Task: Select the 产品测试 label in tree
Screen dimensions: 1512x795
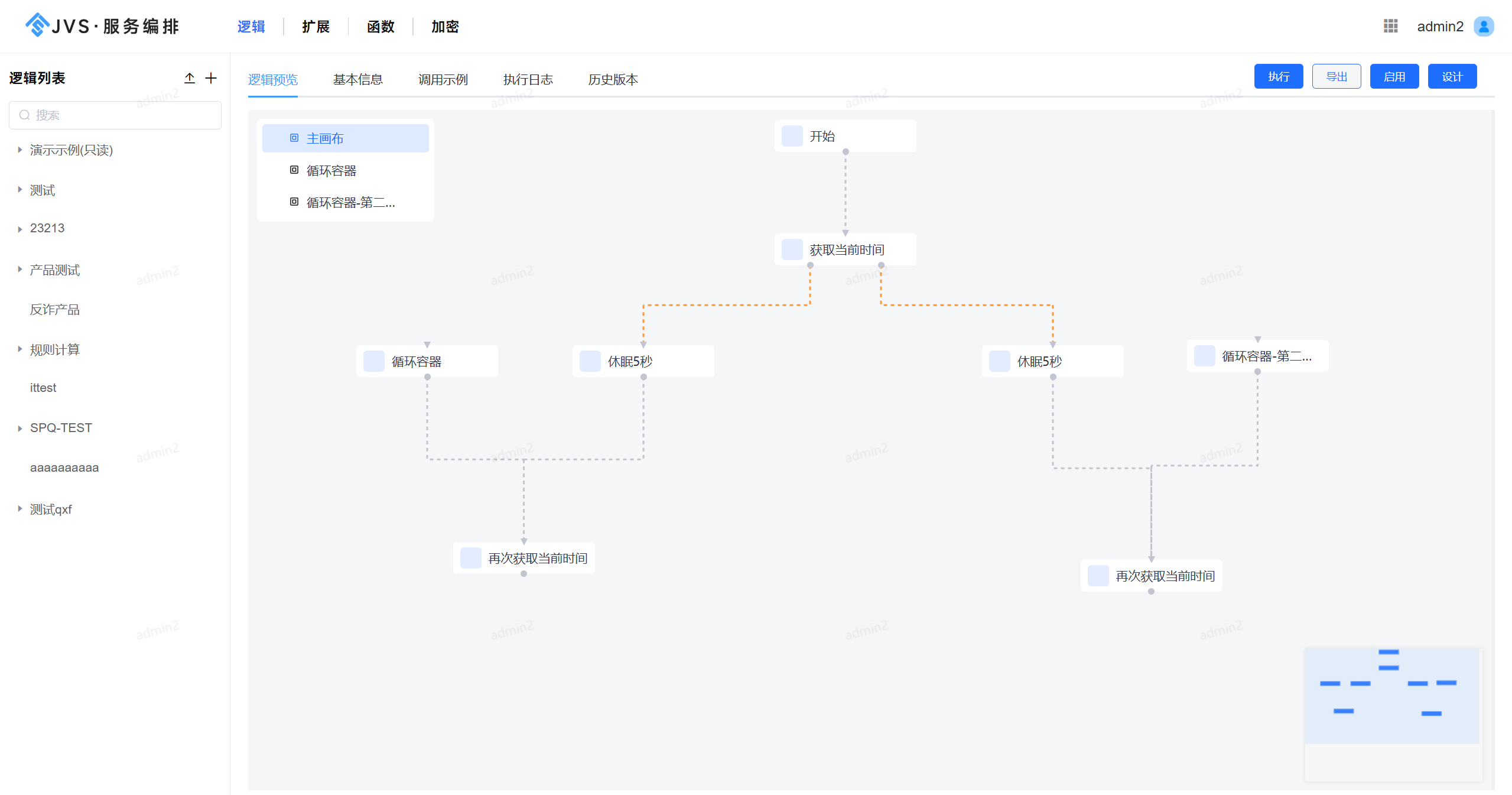Action: click(x=54, y=270)
